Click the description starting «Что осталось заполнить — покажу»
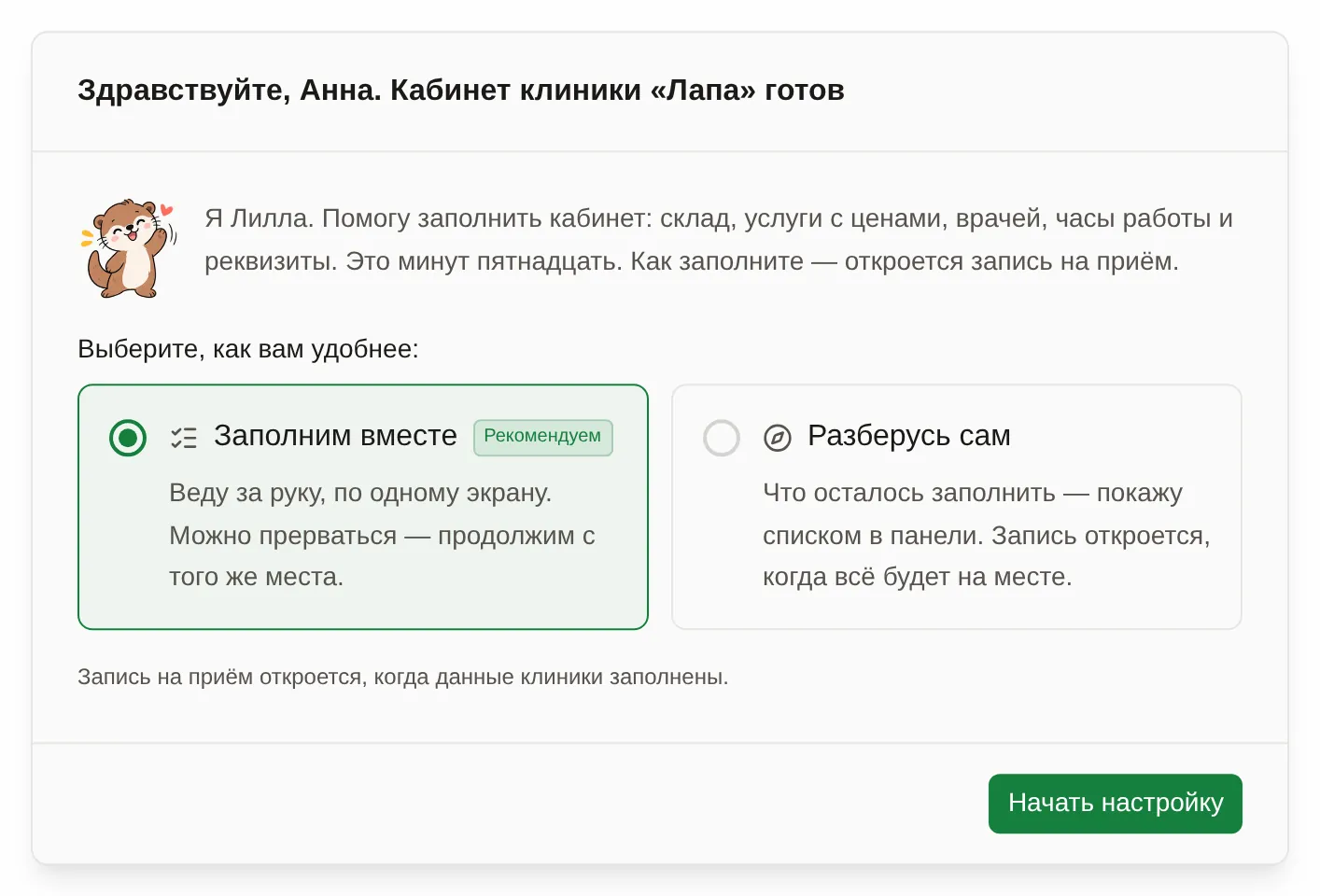This screenshot has width=1320, height=896. (x=987, y=535)
